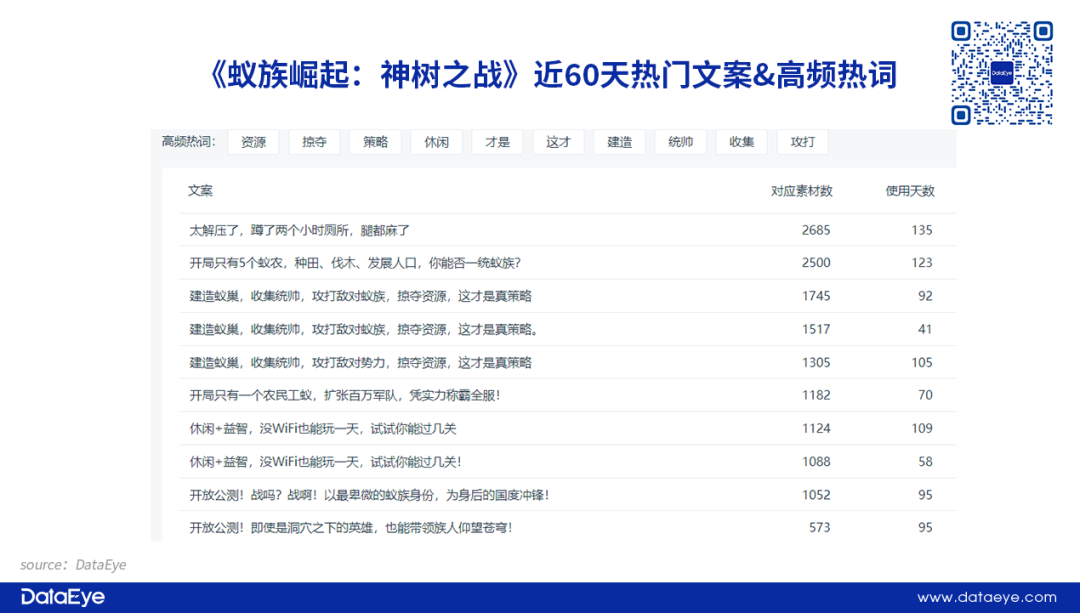Click the usage days value 109

pos(922,428)
